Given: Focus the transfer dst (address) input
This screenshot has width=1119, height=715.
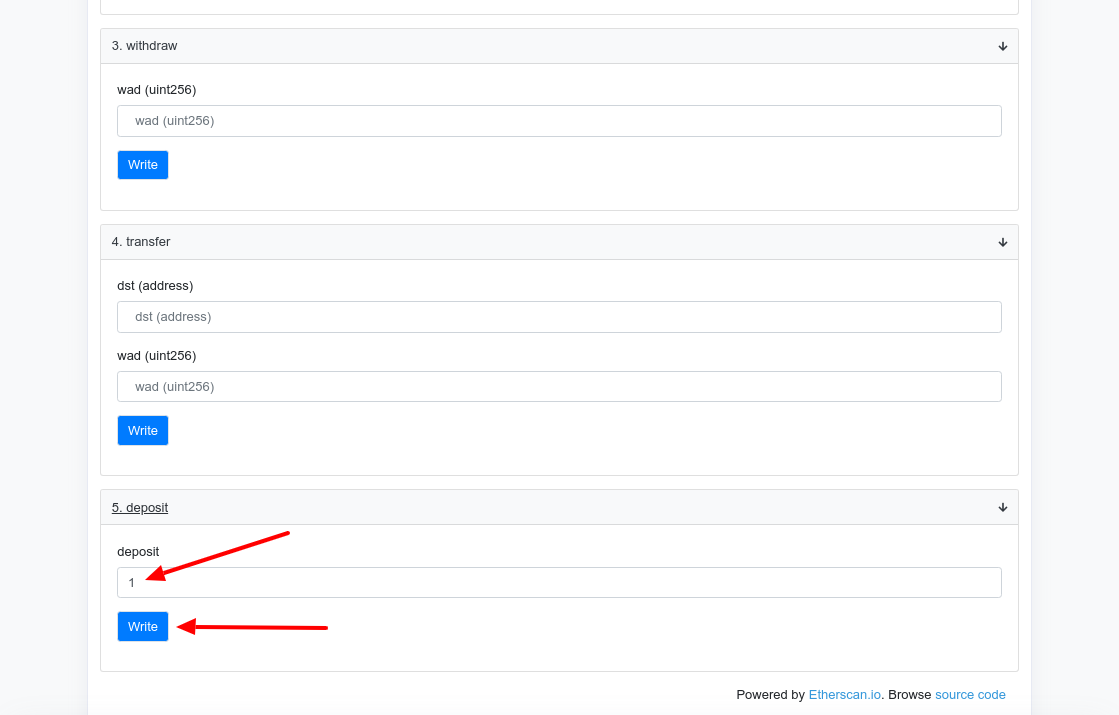Looking at the screenshot, I should tap(559, 317).
